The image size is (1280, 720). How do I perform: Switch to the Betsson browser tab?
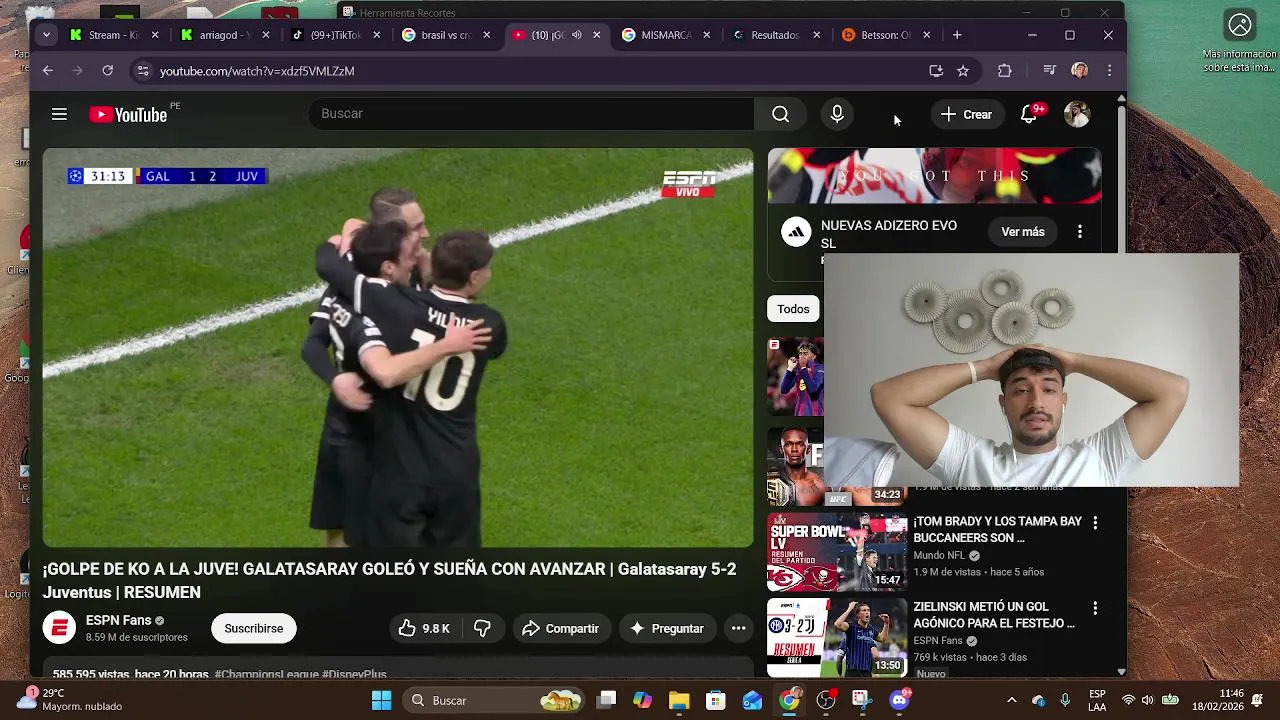click(x=885, y=35)
